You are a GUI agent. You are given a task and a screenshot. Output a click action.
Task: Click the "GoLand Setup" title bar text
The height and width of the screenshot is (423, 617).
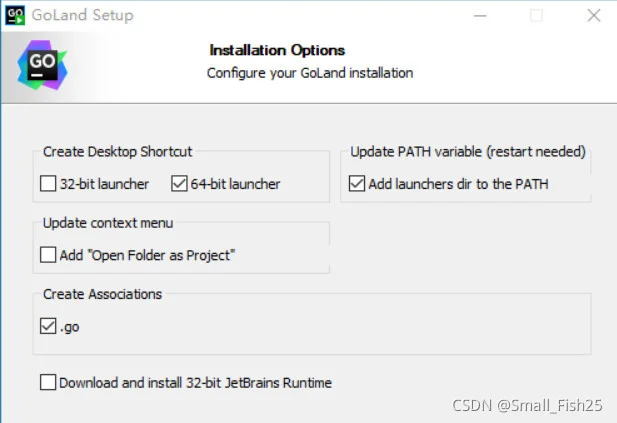click(x=83, y=15)
